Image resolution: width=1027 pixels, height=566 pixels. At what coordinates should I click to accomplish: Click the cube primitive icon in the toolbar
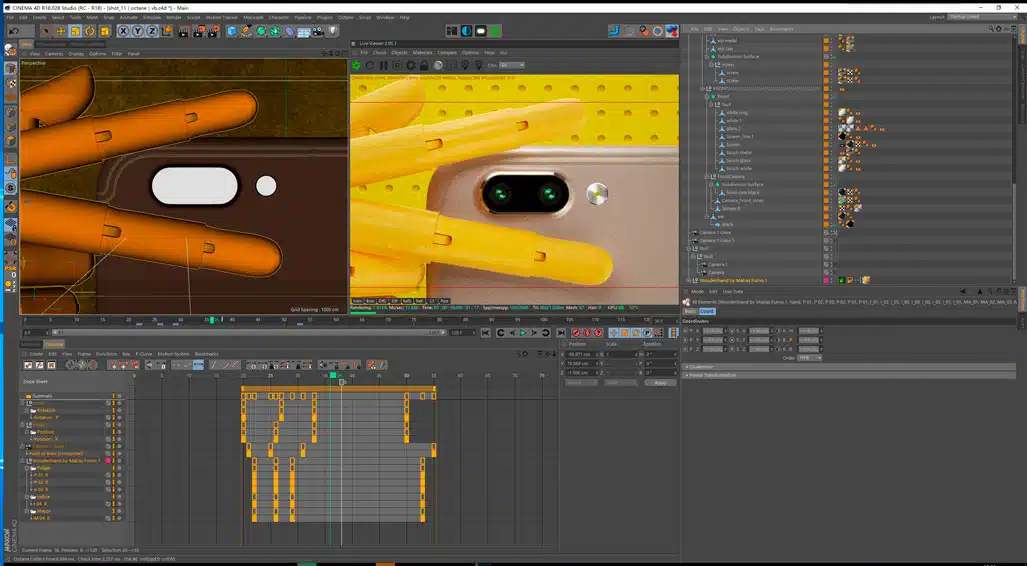pos(232,31)
